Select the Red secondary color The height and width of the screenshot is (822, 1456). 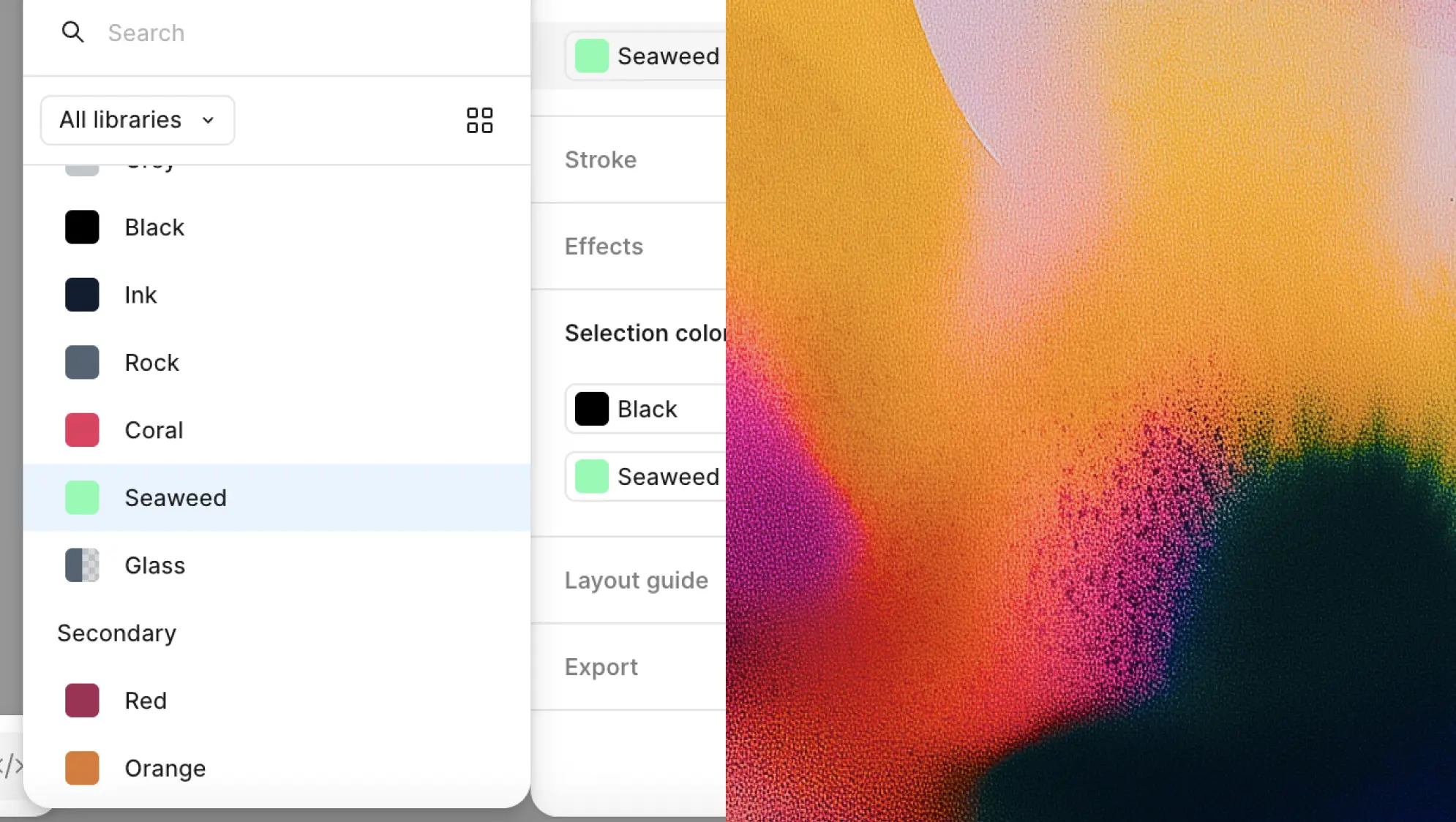coord(277,701)
